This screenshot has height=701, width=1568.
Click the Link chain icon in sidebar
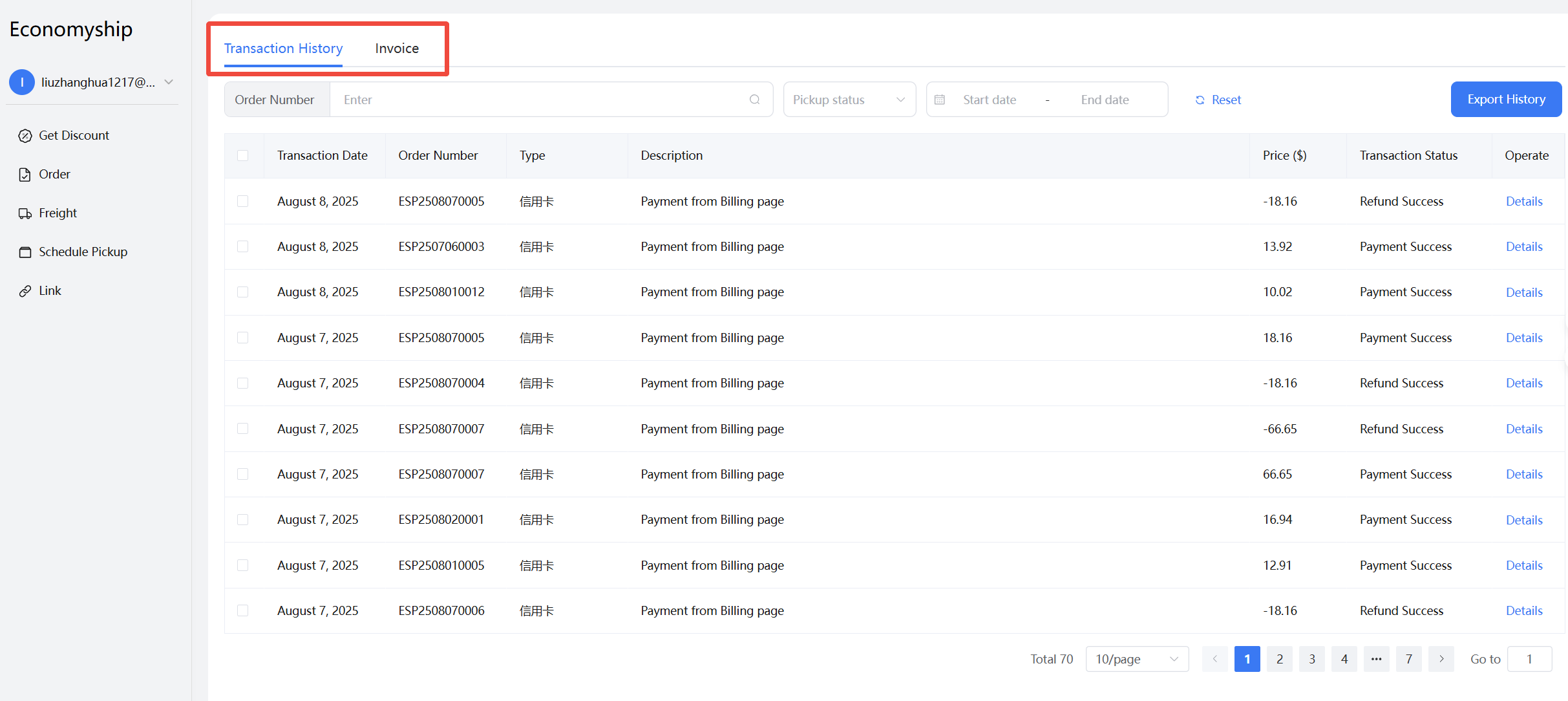click(25, 291)
